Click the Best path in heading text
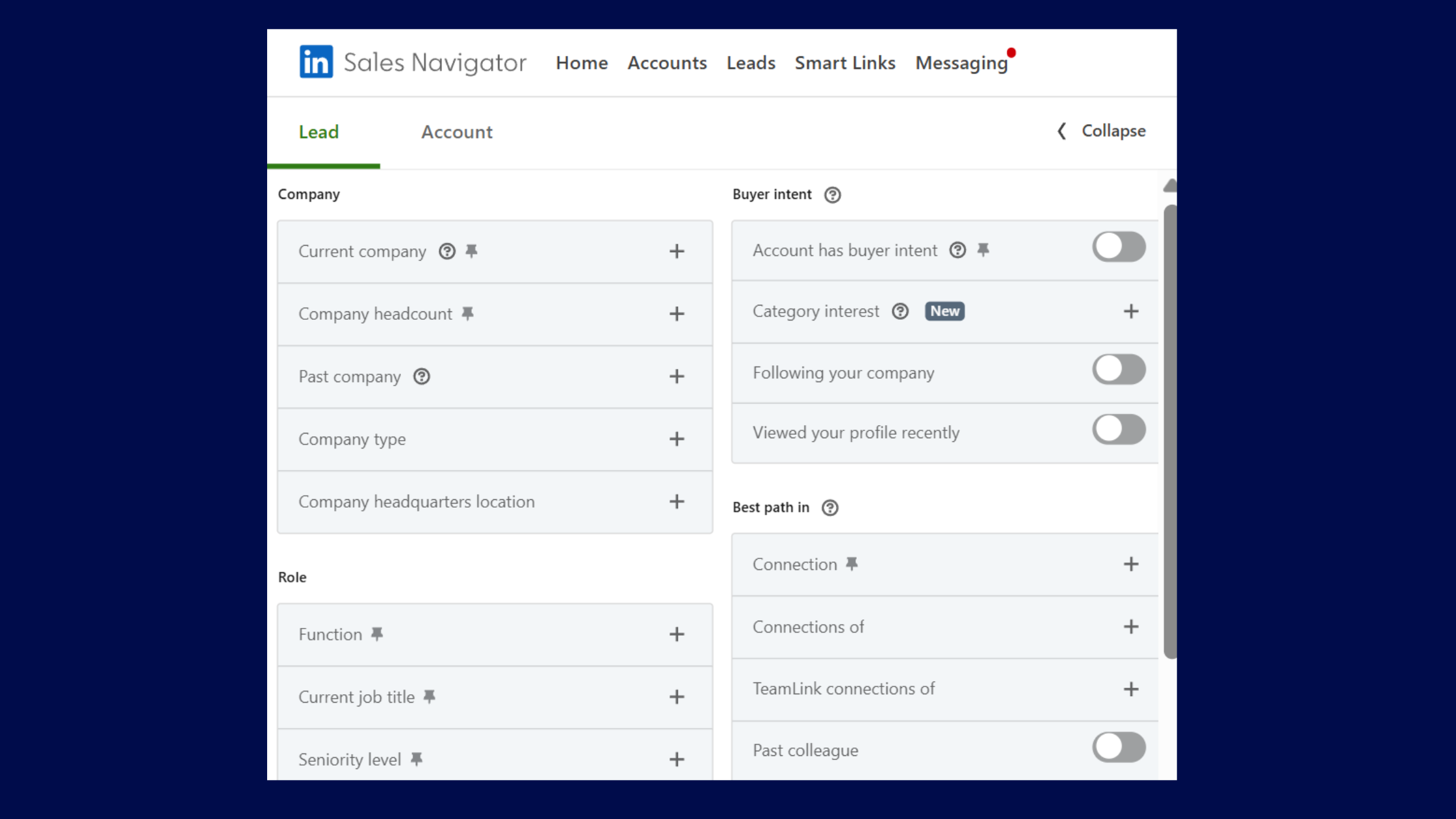 [771, 508]
